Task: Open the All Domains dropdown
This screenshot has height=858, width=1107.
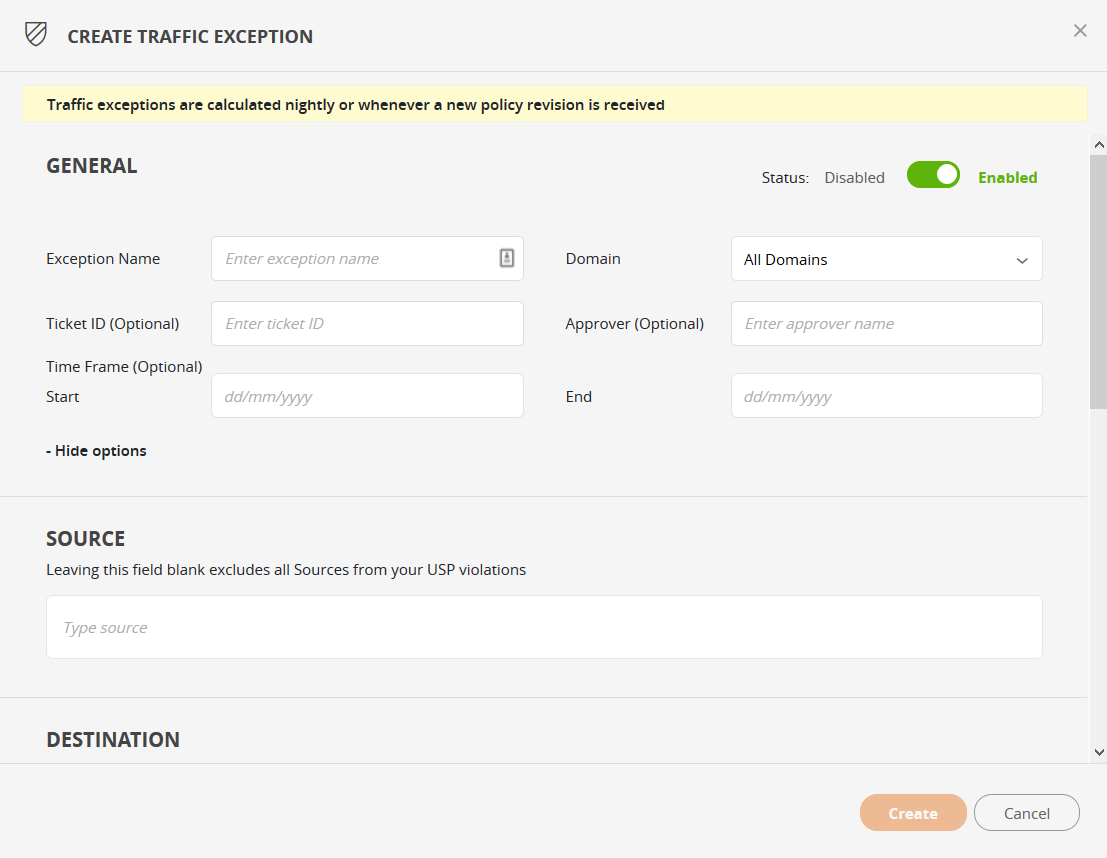Action: [x=885, y=259]
